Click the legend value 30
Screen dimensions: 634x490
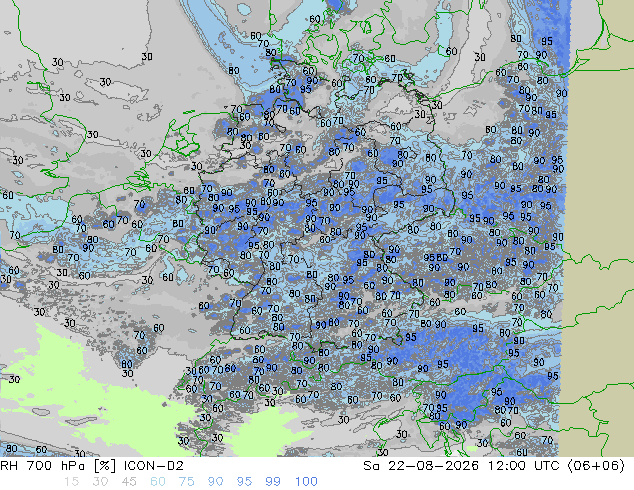coord(100,482)
